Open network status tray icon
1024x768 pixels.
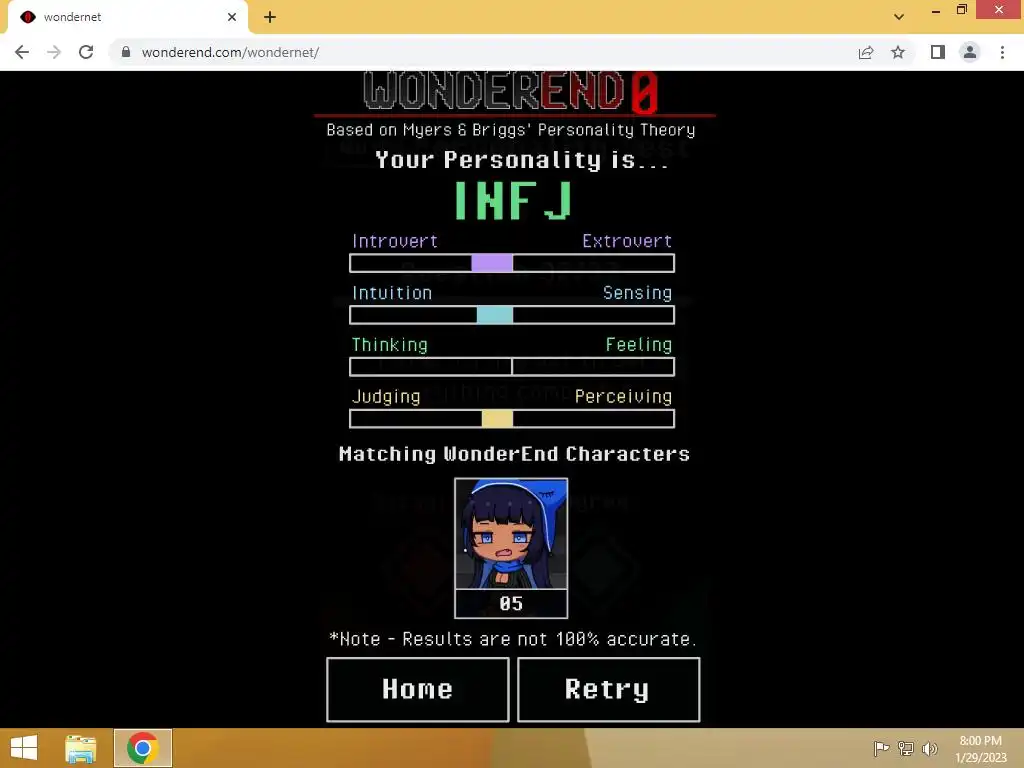906,748
